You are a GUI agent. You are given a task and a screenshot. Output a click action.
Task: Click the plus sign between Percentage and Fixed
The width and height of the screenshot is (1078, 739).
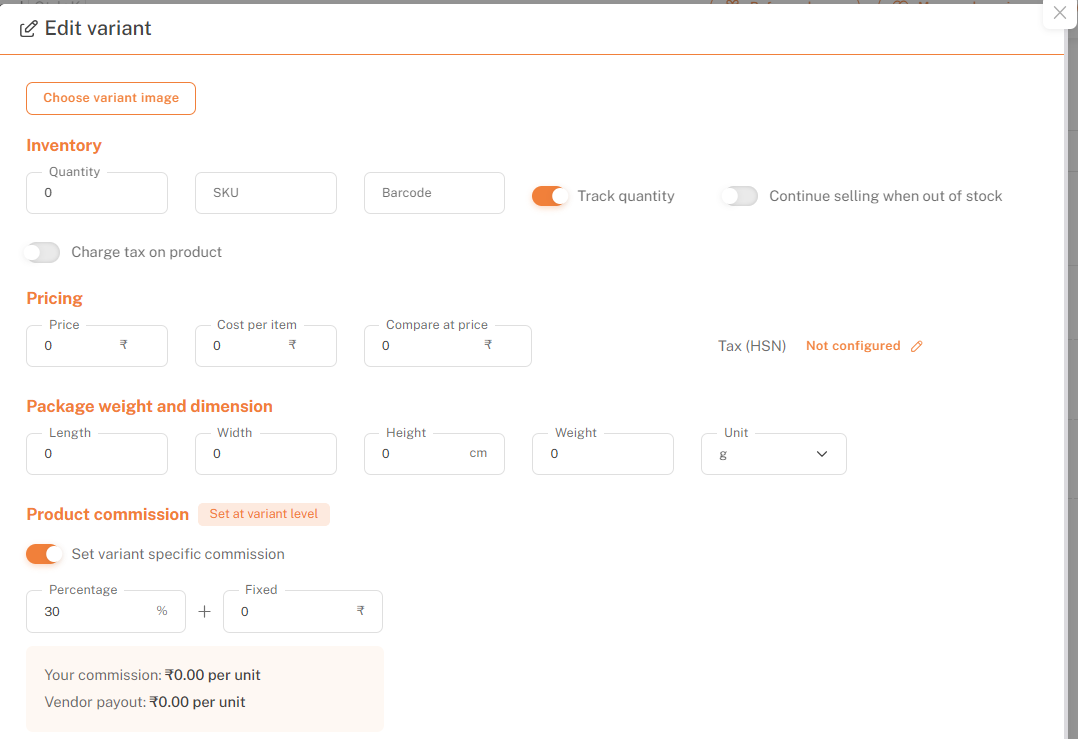click(204, 611)
